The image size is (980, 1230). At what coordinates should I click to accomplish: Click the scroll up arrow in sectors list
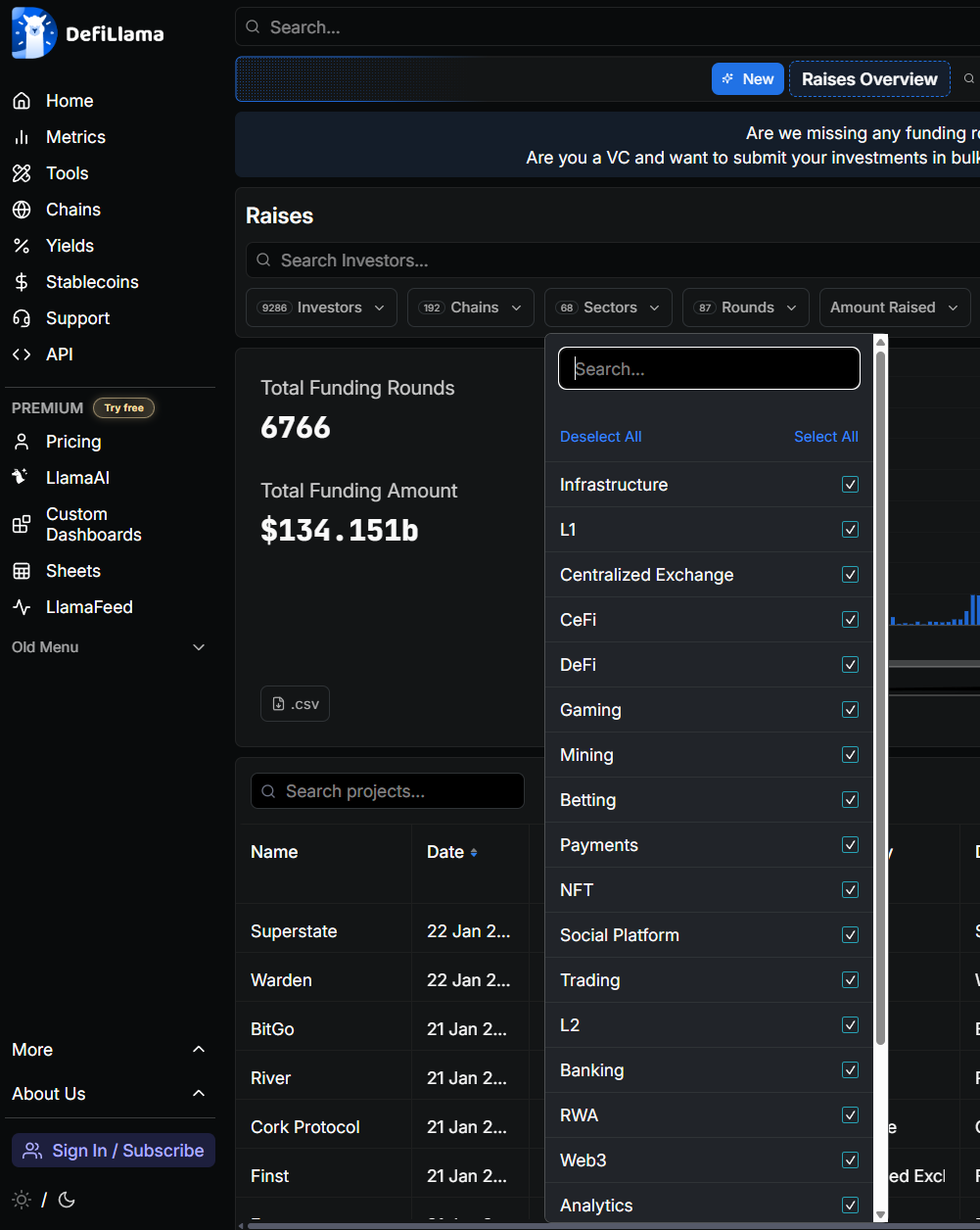tap(880, 342)
